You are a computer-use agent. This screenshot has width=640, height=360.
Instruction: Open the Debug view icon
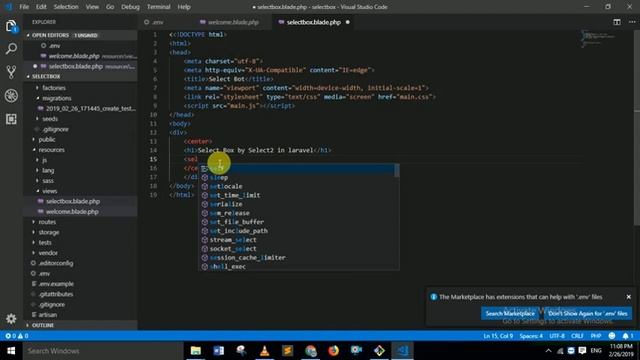[x=11, y=96]
